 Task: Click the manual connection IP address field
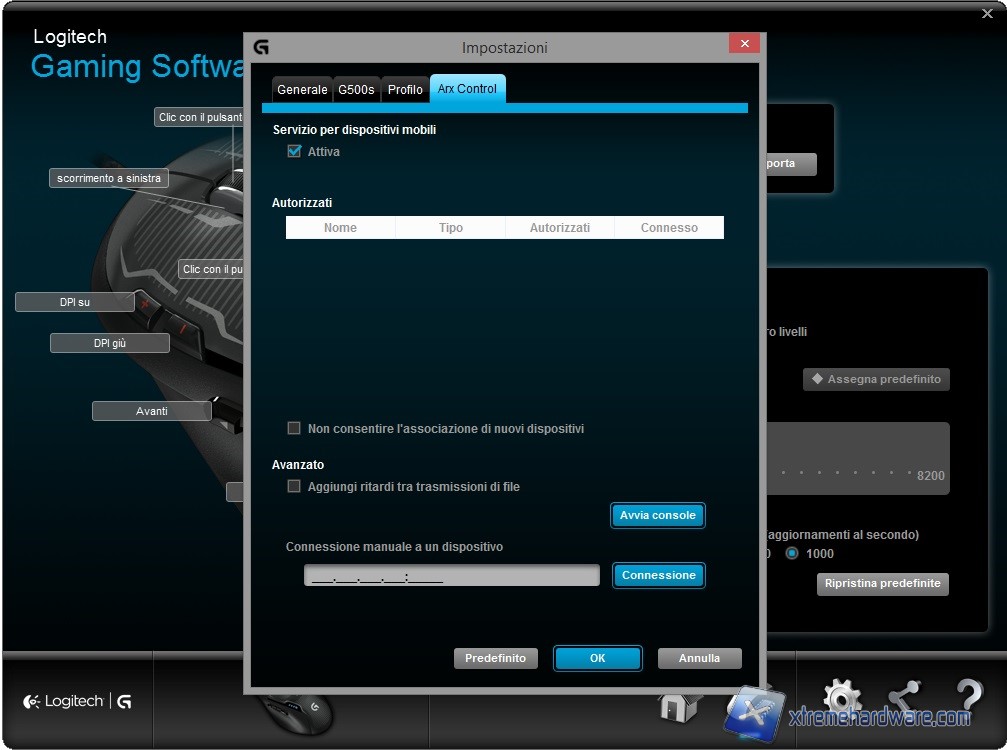coord(452,576)
